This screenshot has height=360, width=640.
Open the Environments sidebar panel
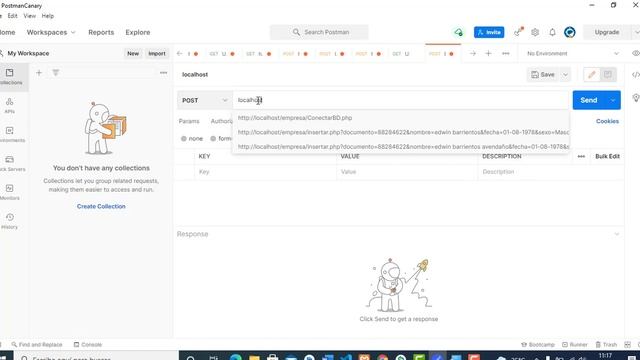pos(10,135)
